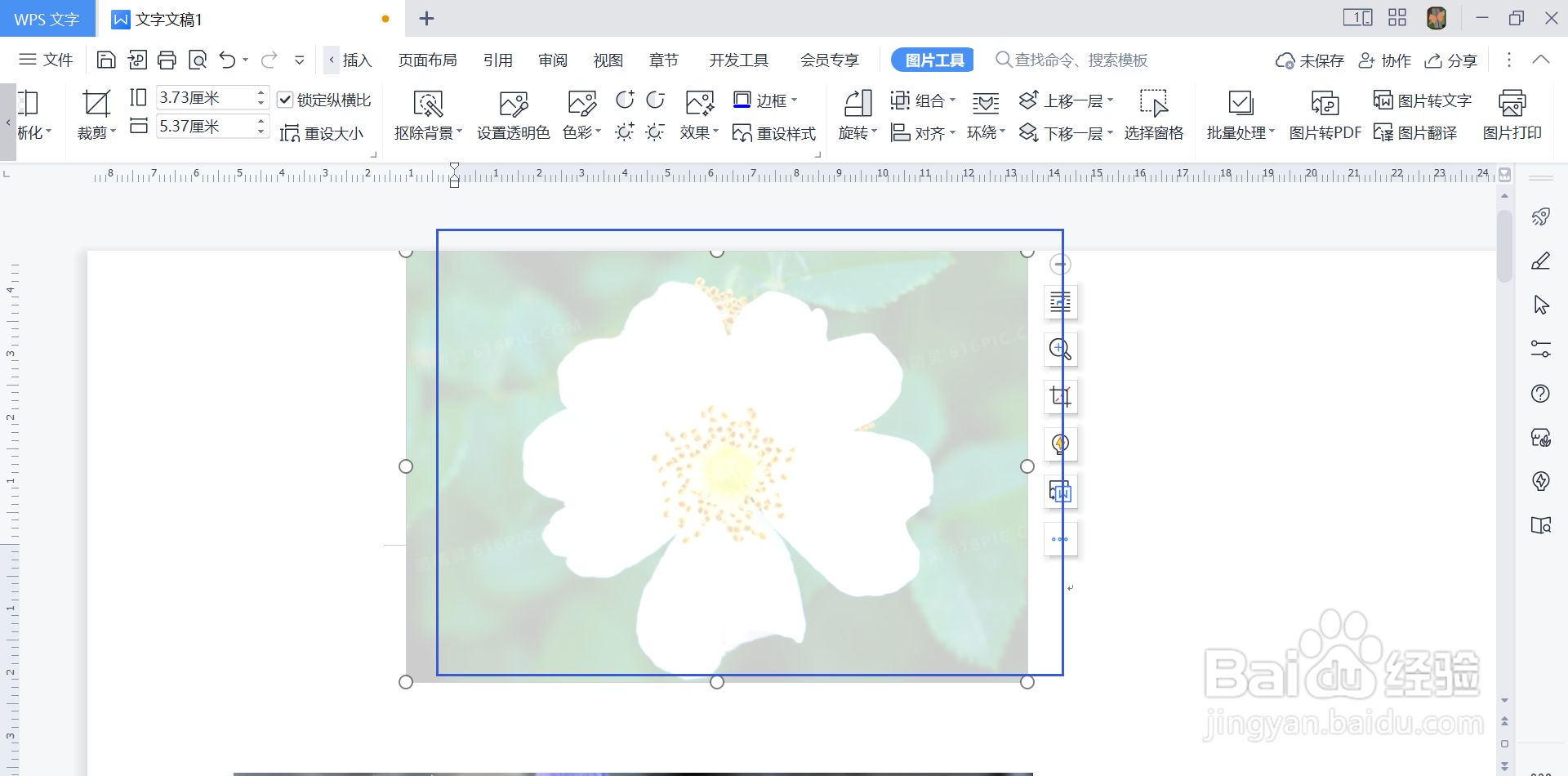Switch to Insert (插入) tab

point(357,60)
